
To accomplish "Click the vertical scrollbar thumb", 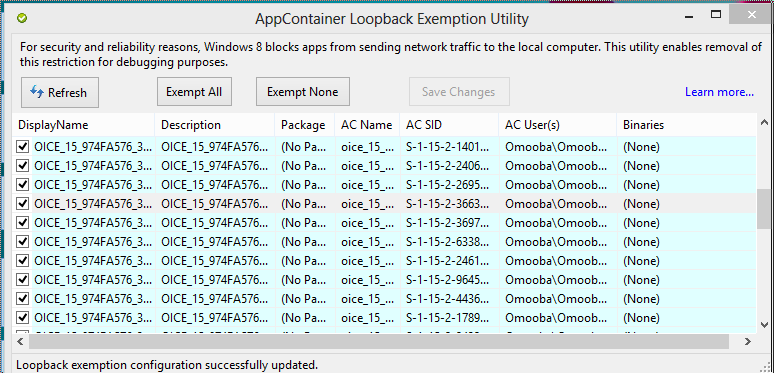I will click(764, 209).
